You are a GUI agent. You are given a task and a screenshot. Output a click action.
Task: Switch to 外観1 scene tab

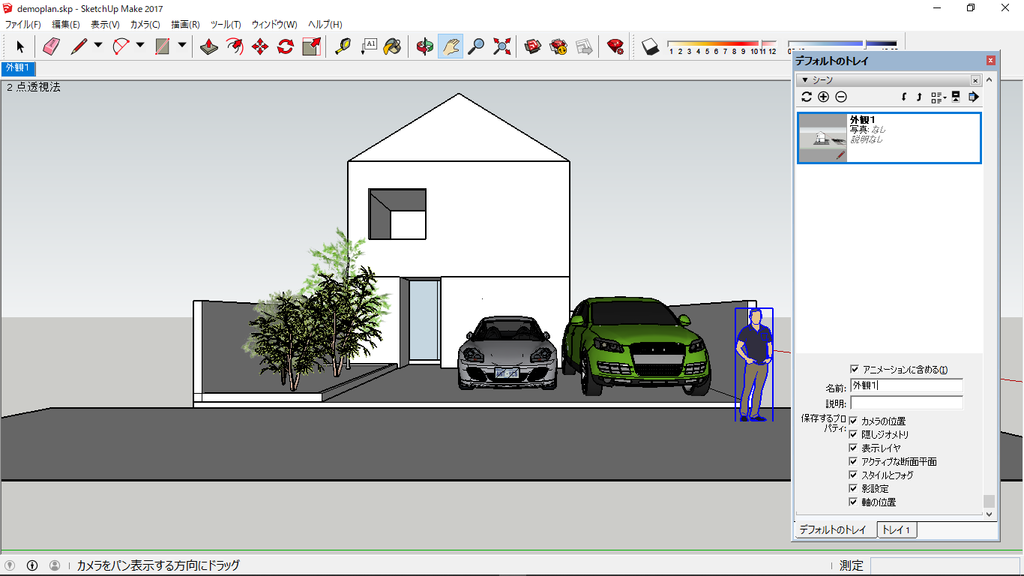pos(18,68)
